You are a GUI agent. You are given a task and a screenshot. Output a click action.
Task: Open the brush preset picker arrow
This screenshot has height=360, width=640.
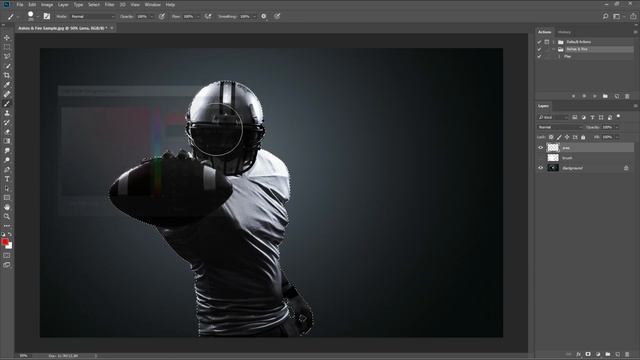(x=38, y=17)
